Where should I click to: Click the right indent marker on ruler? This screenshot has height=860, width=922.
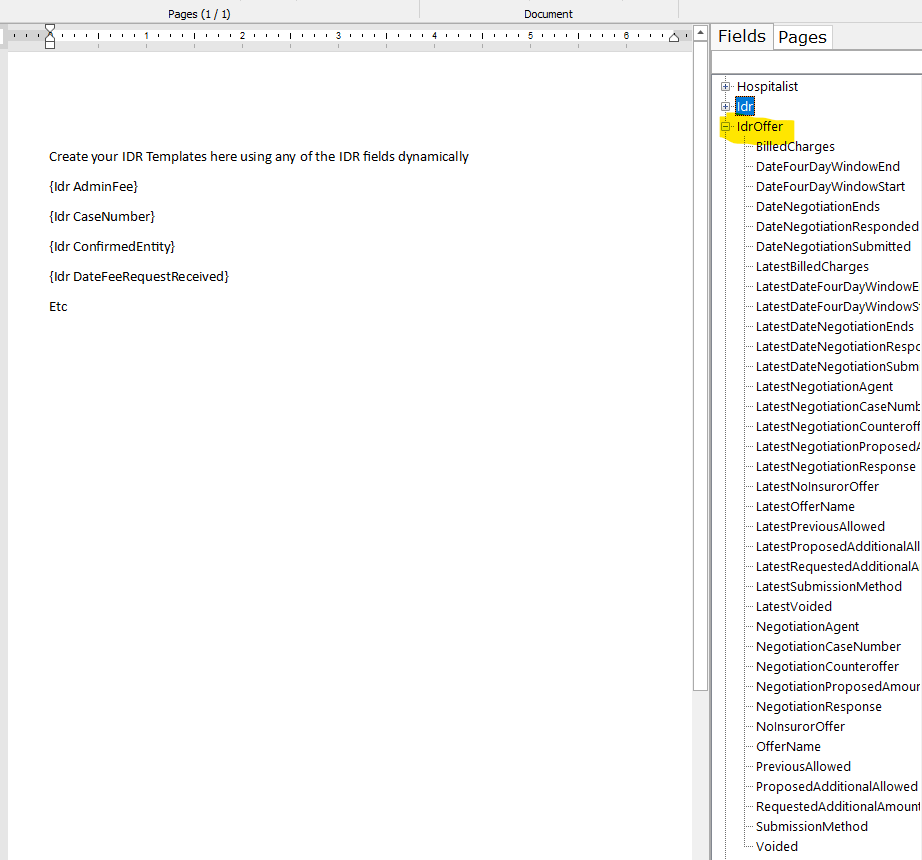[x=674, y=37]
